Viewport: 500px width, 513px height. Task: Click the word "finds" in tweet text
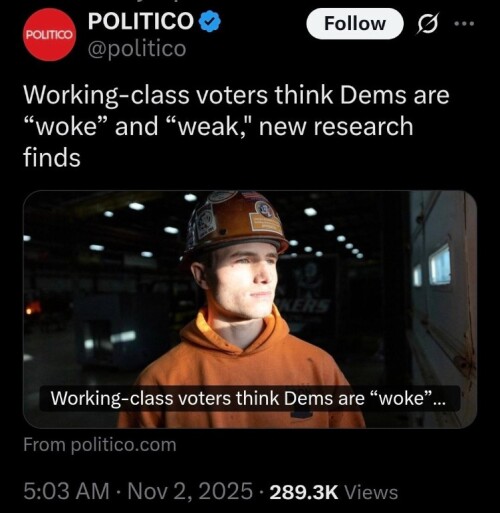52,157
